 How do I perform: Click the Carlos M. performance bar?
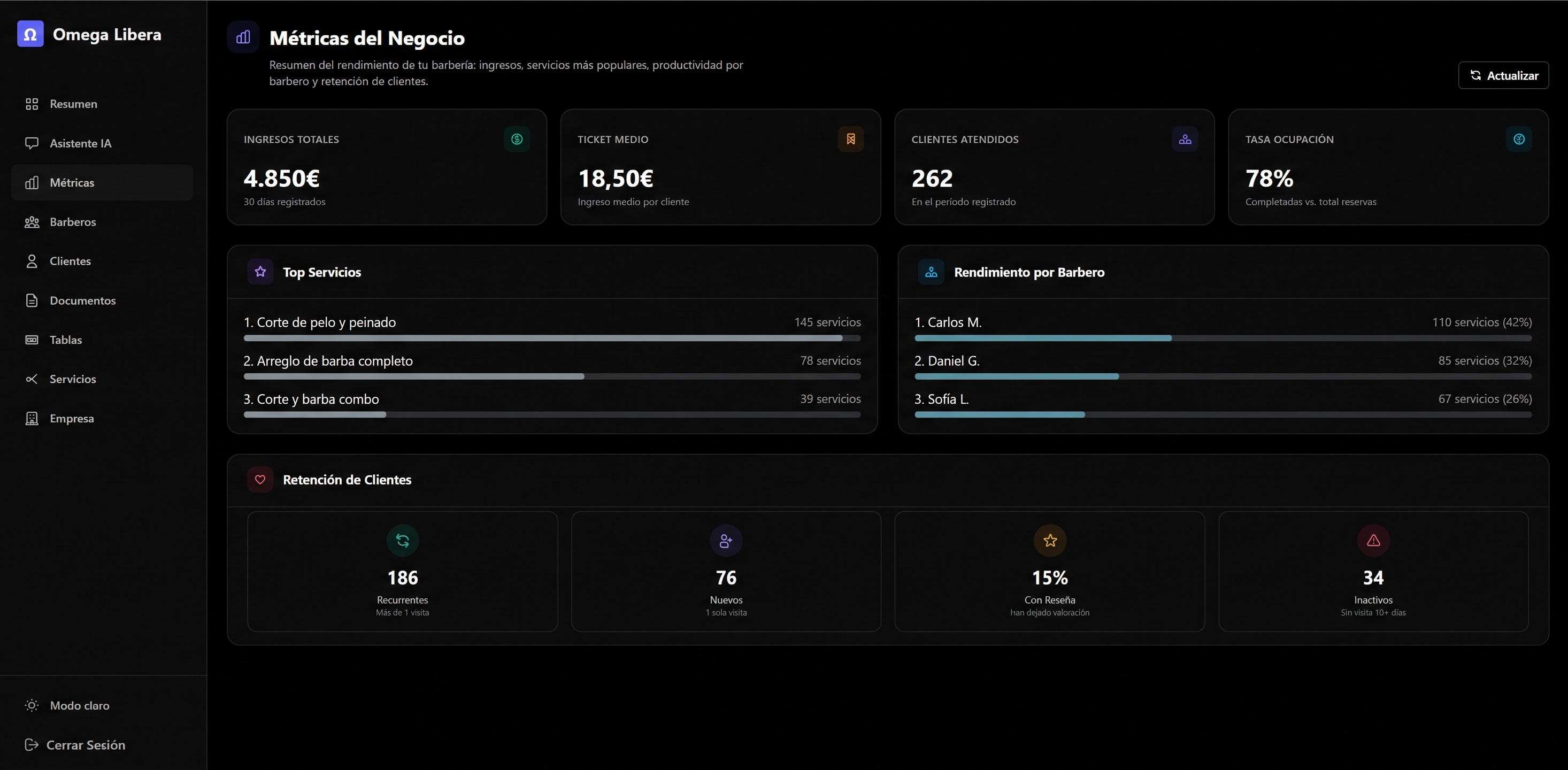(x=1223, y=338)
